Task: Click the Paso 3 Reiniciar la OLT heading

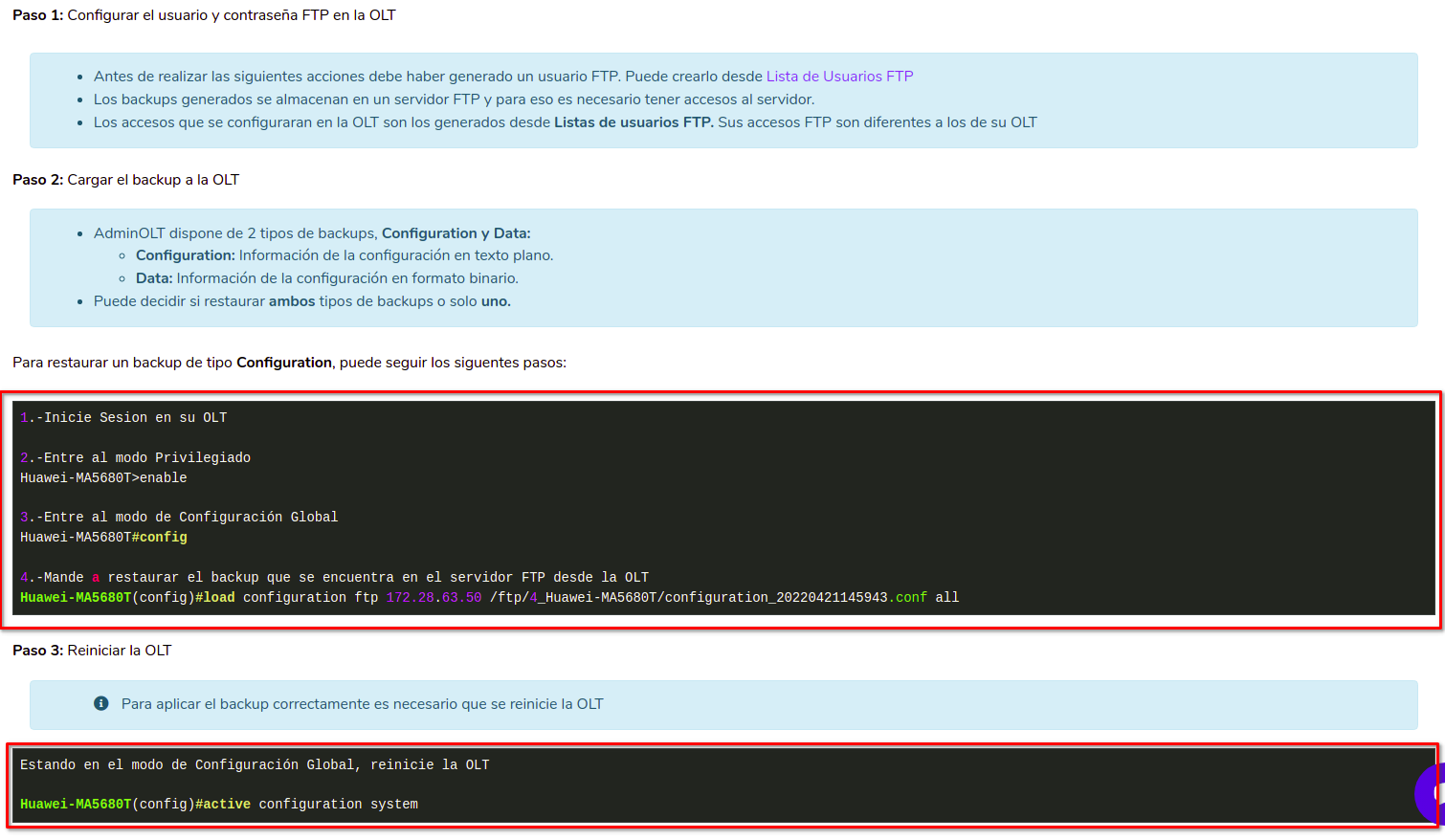Action: [x=92, y=651]
